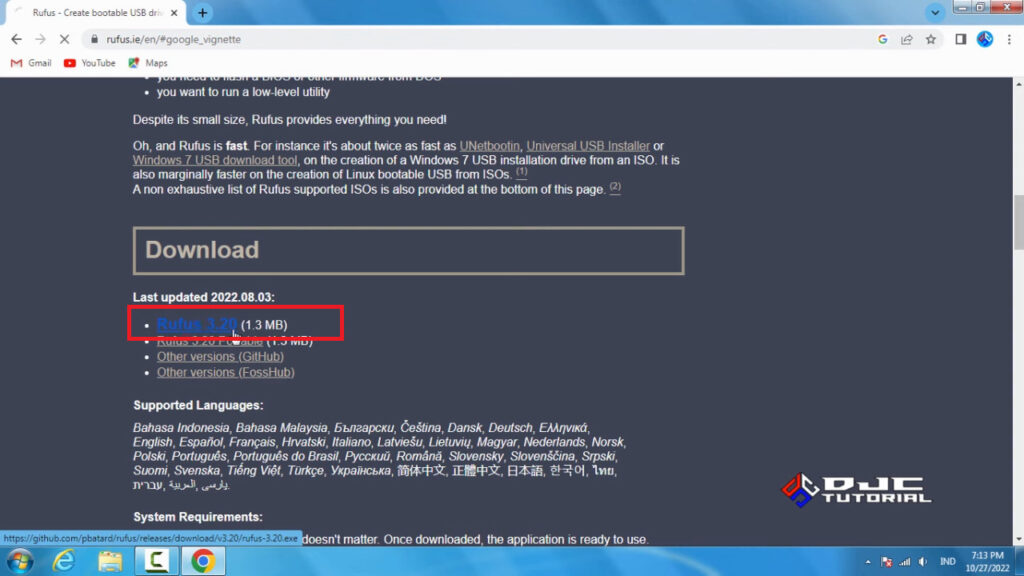Open the Chrome three-dot menu
The image size is (1024, 576).
point(1009,38)
